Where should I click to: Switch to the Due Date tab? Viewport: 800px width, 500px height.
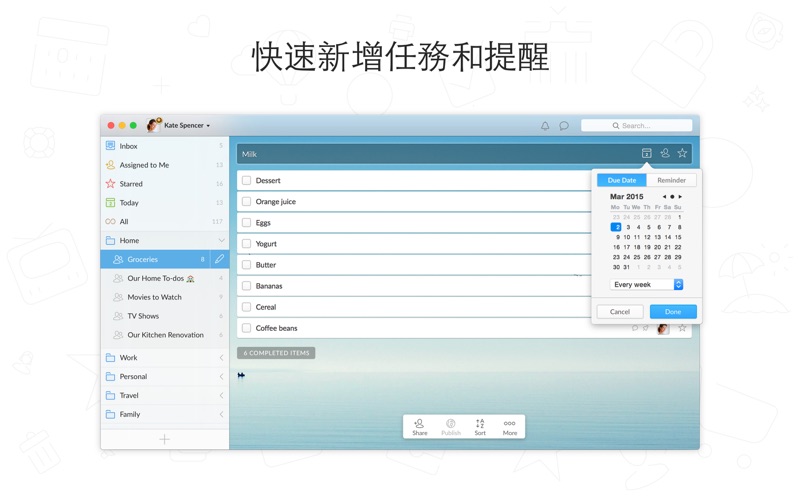tap(621, 180)
